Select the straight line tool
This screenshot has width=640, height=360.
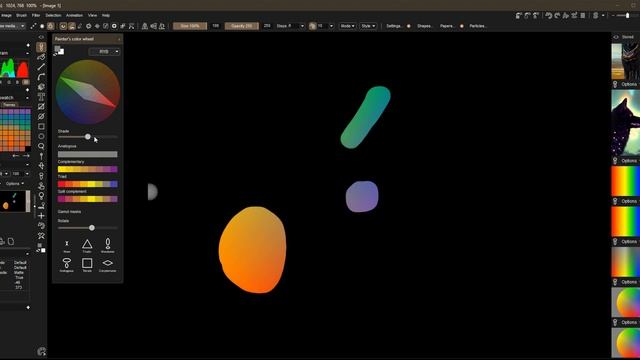tap(41, 67)
